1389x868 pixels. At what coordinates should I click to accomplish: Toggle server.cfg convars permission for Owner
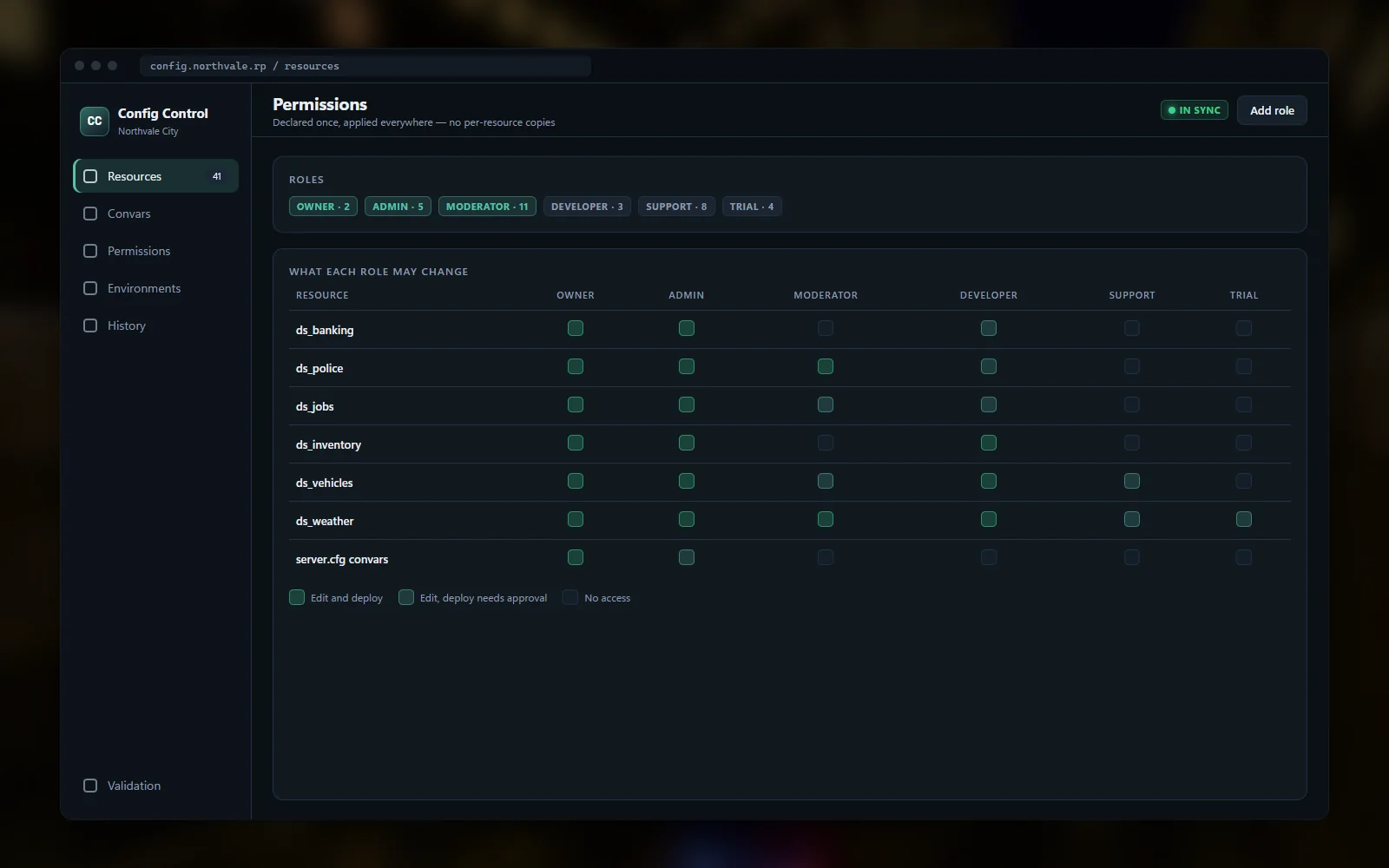576,557
